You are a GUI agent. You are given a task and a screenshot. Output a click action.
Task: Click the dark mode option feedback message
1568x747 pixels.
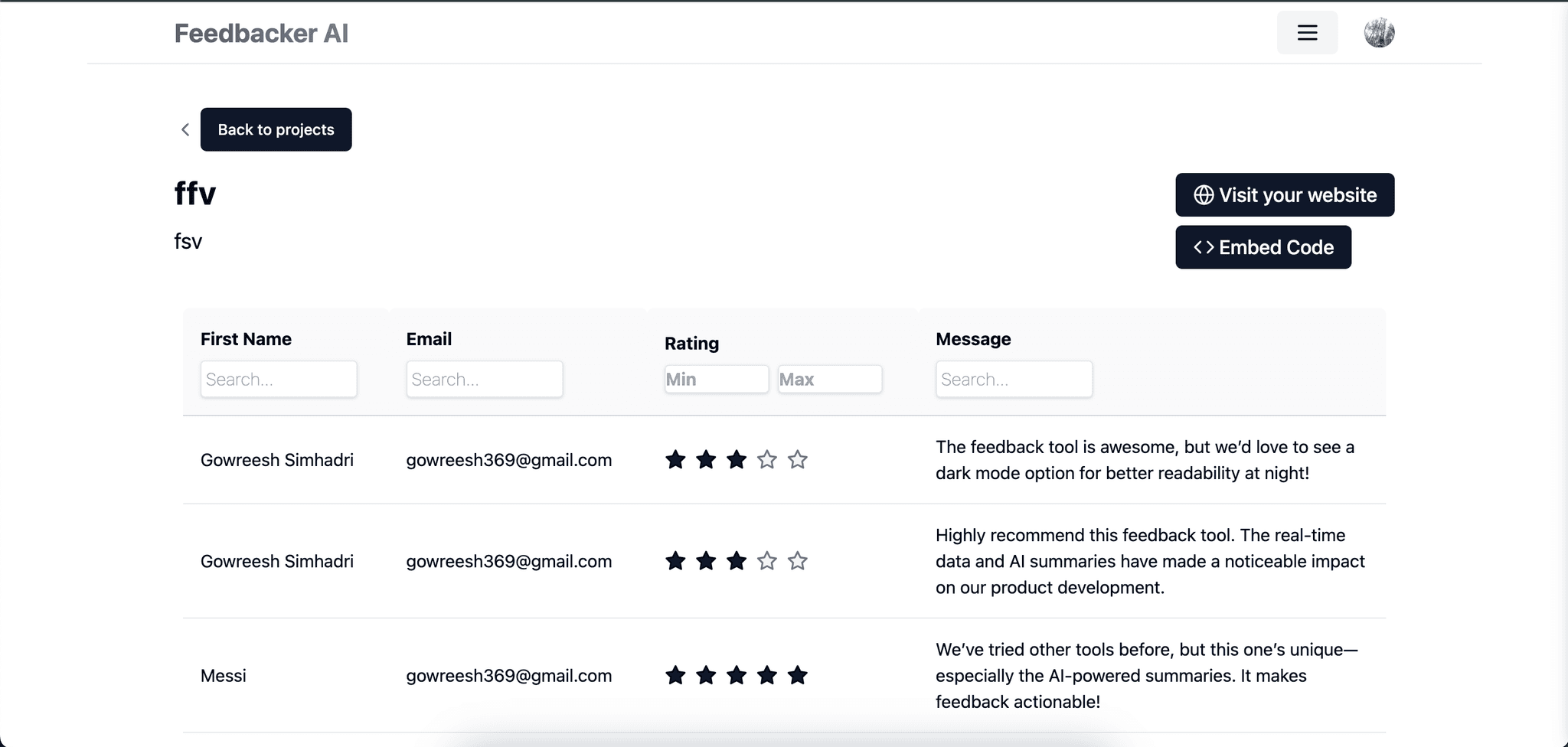click(1145, 460)
